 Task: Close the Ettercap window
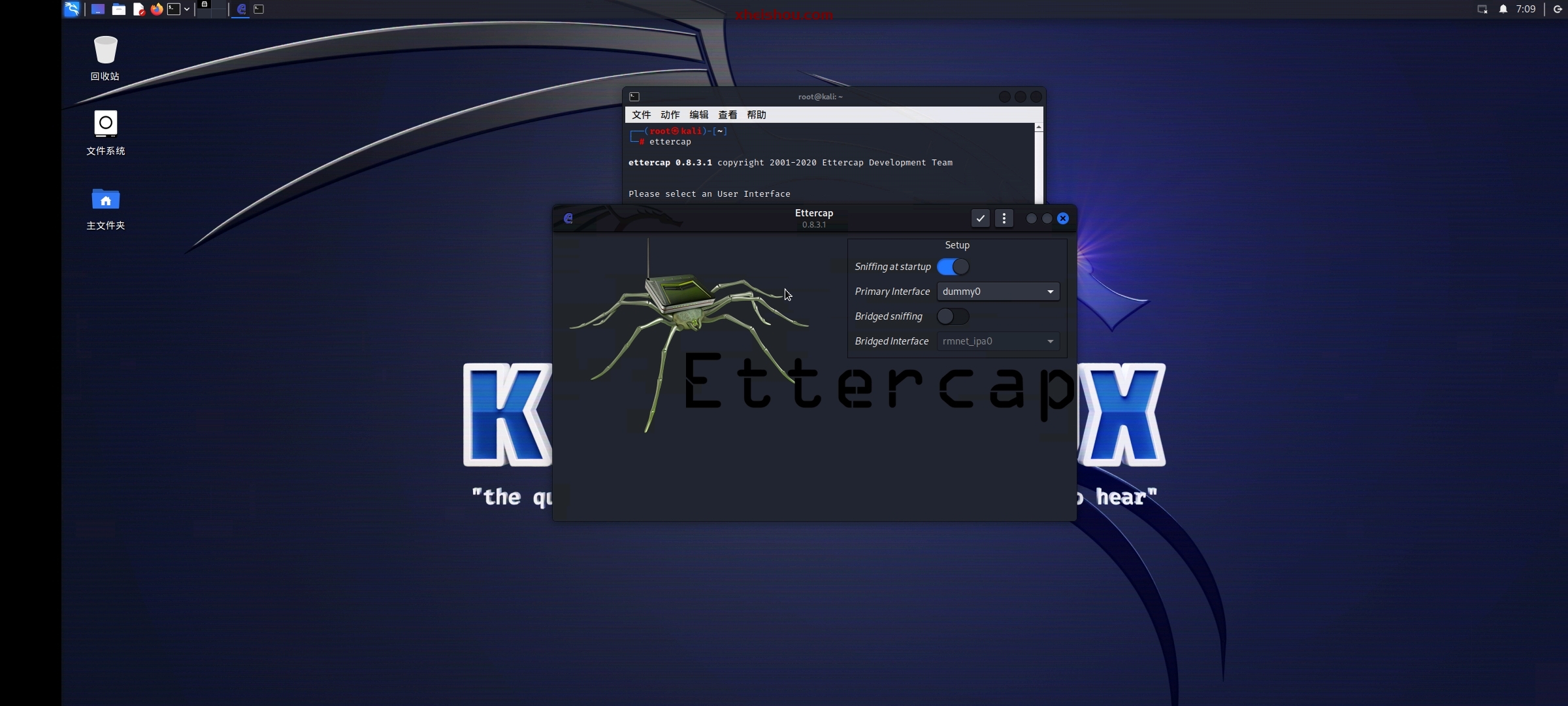tap(1063, 218)
